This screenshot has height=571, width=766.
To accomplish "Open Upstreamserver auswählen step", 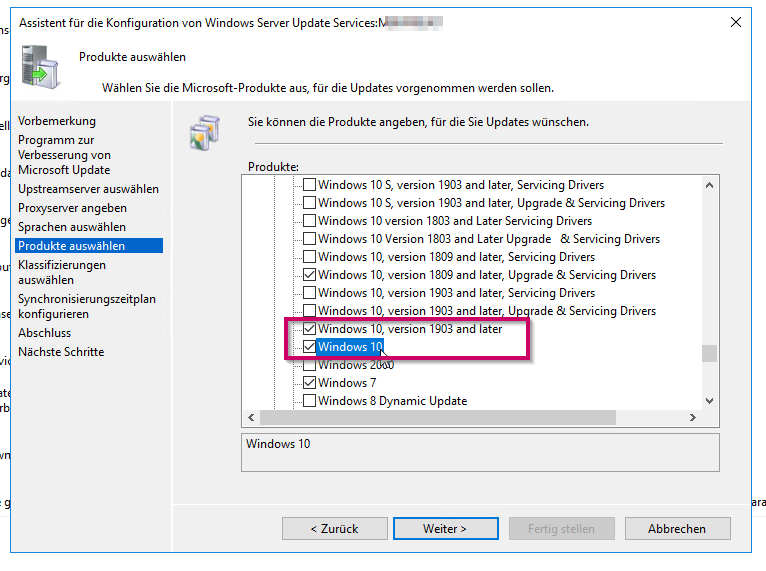I will click(88, 189).
